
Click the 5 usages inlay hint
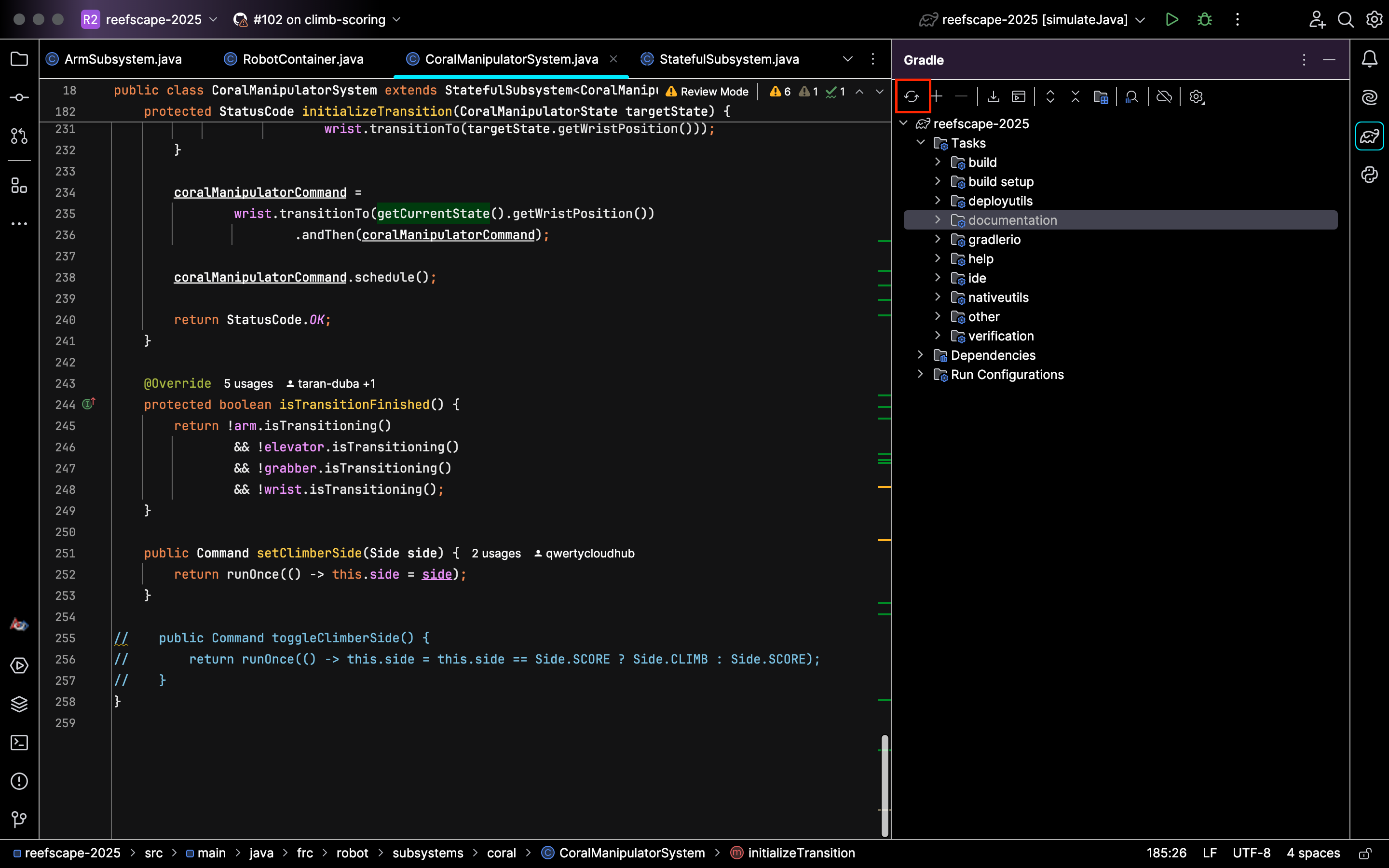248,383
